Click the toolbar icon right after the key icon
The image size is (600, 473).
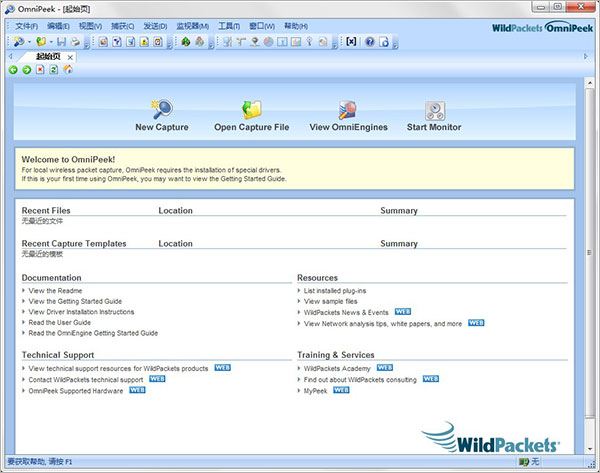(x=323, y=41)
